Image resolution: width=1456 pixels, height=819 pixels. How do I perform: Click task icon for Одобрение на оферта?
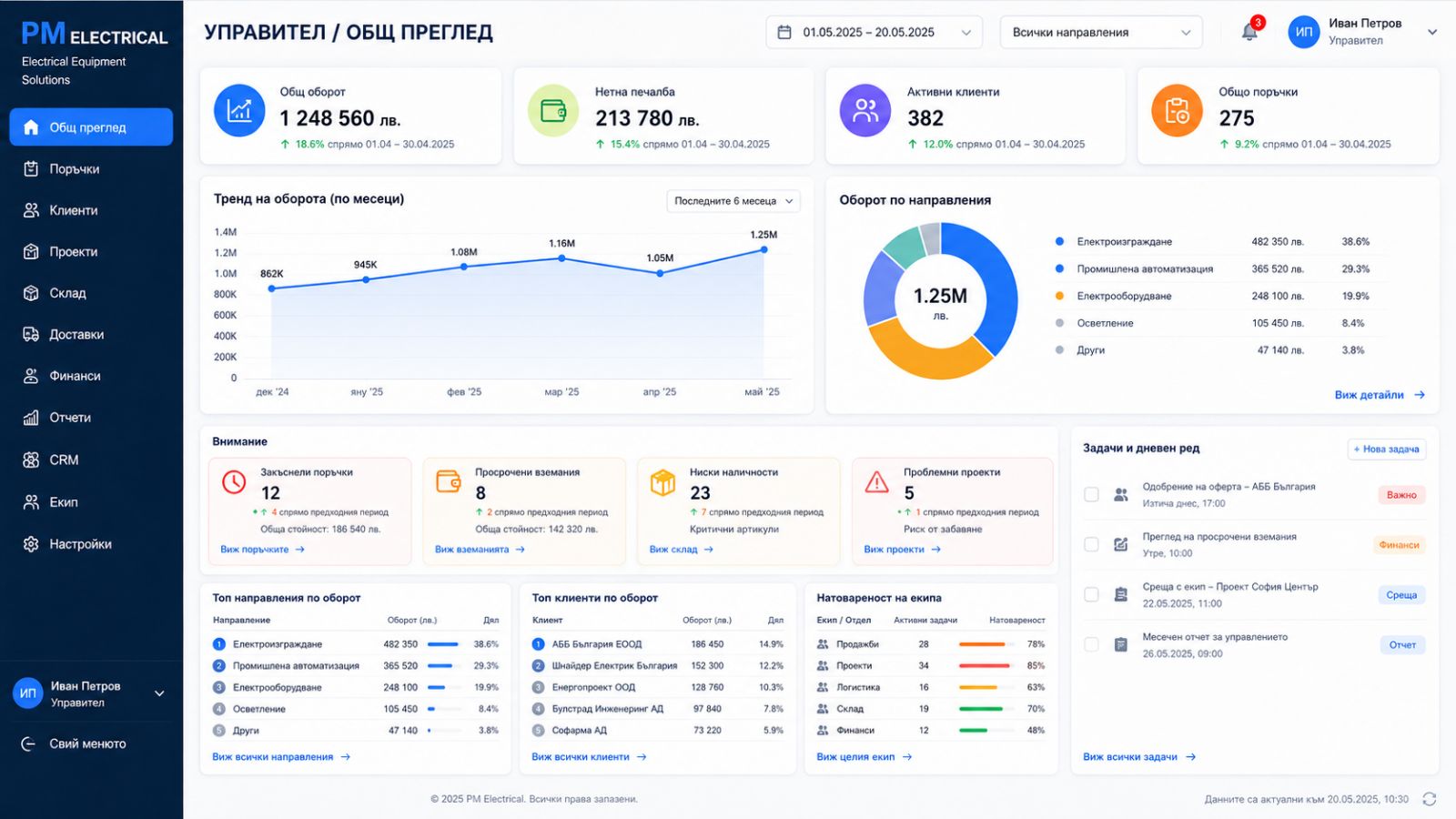[1121, 495]
